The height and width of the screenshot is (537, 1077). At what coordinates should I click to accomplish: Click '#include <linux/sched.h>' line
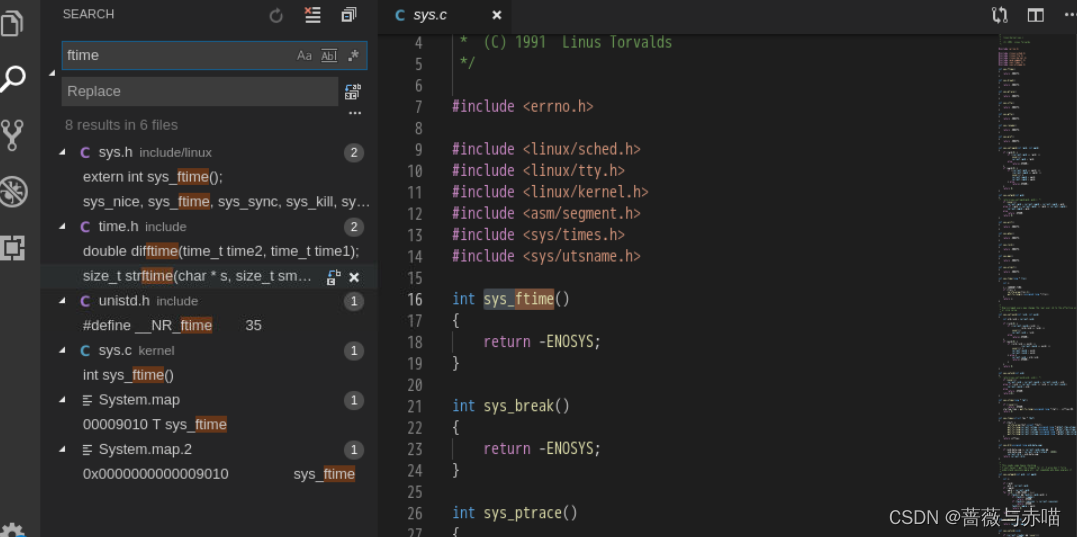tap(547, 149)
